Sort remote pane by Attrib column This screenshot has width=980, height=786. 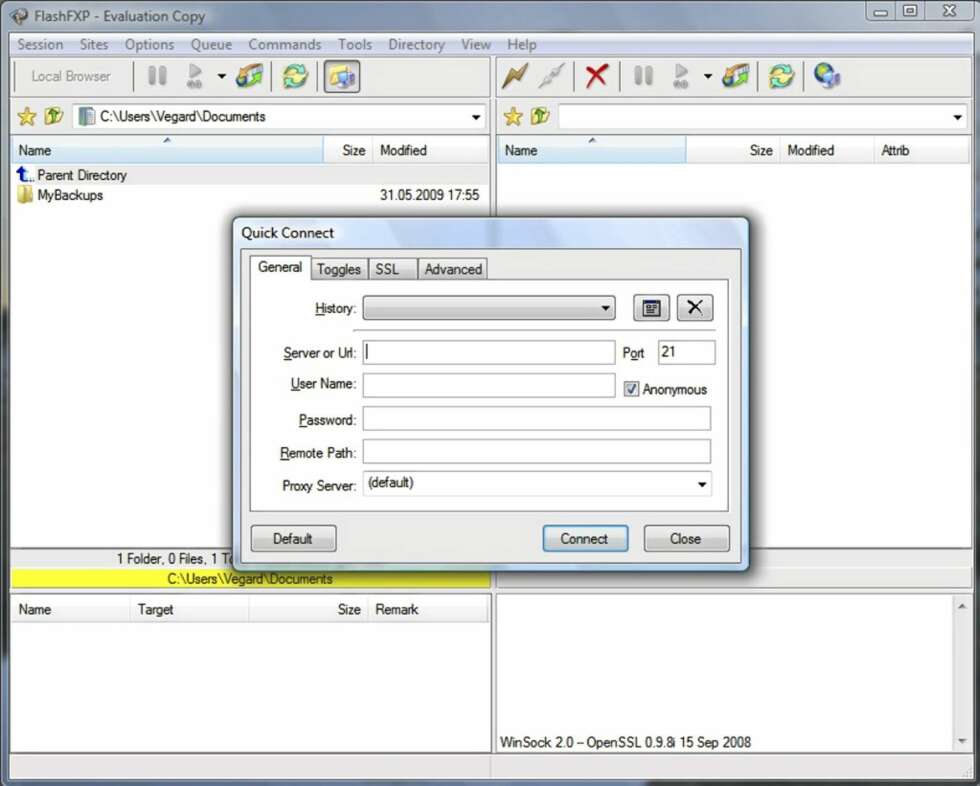[920, 151]
